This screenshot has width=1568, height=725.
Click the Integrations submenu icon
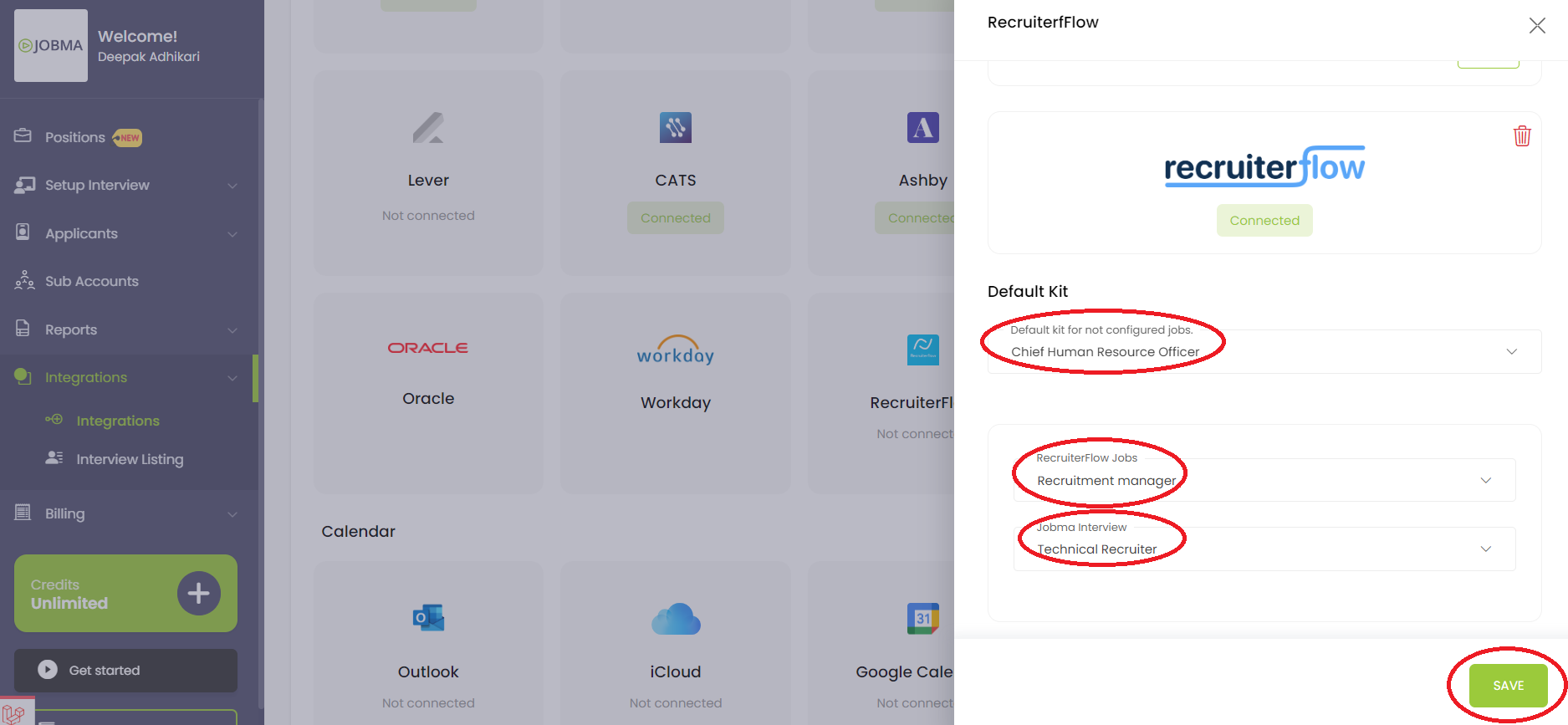[x=54, y=419]
